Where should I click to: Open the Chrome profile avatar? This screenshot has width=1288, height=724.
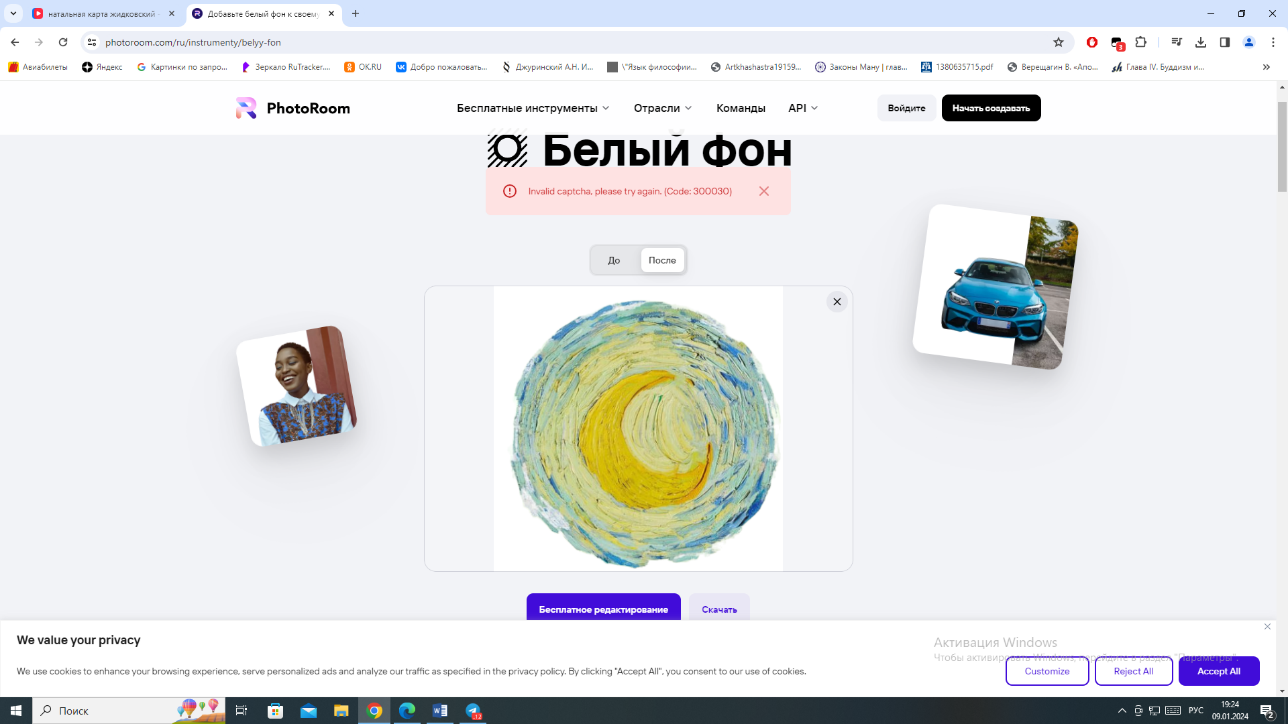[x=1249, y=42]
